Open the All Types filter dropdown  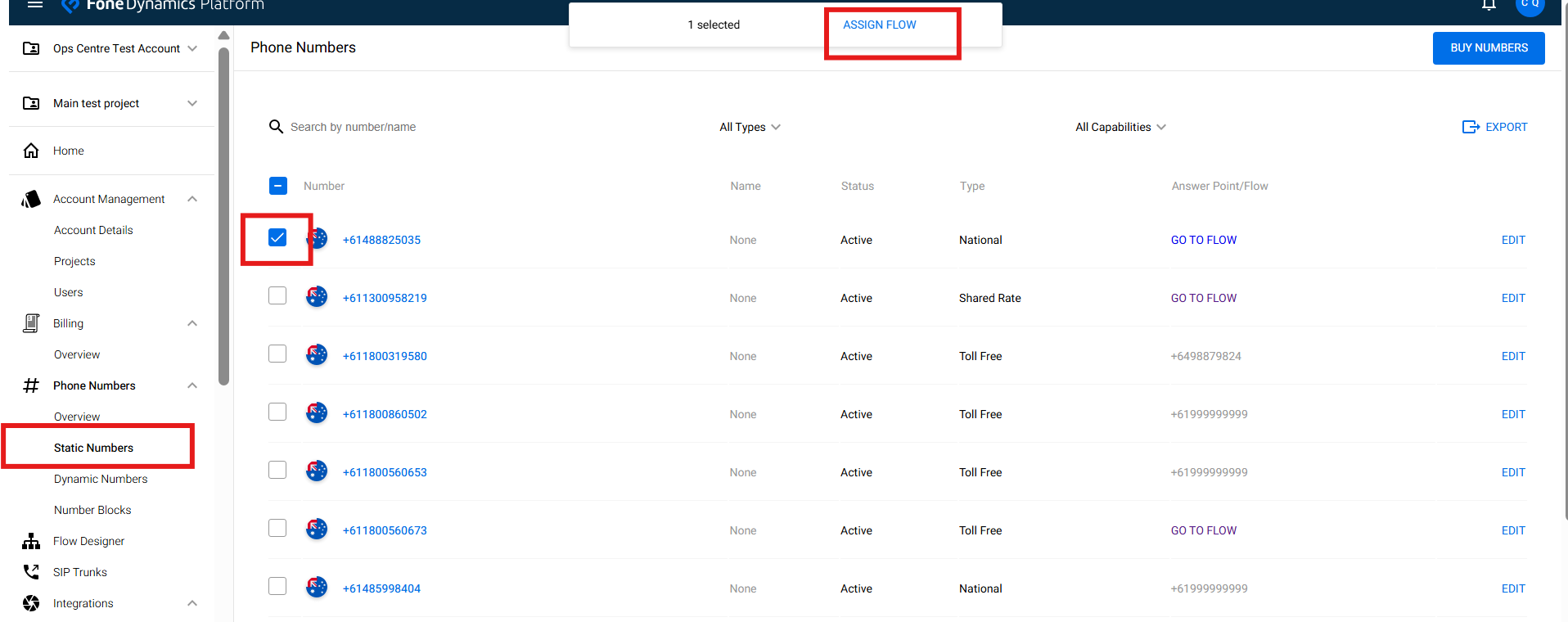(x=750, y=127)
